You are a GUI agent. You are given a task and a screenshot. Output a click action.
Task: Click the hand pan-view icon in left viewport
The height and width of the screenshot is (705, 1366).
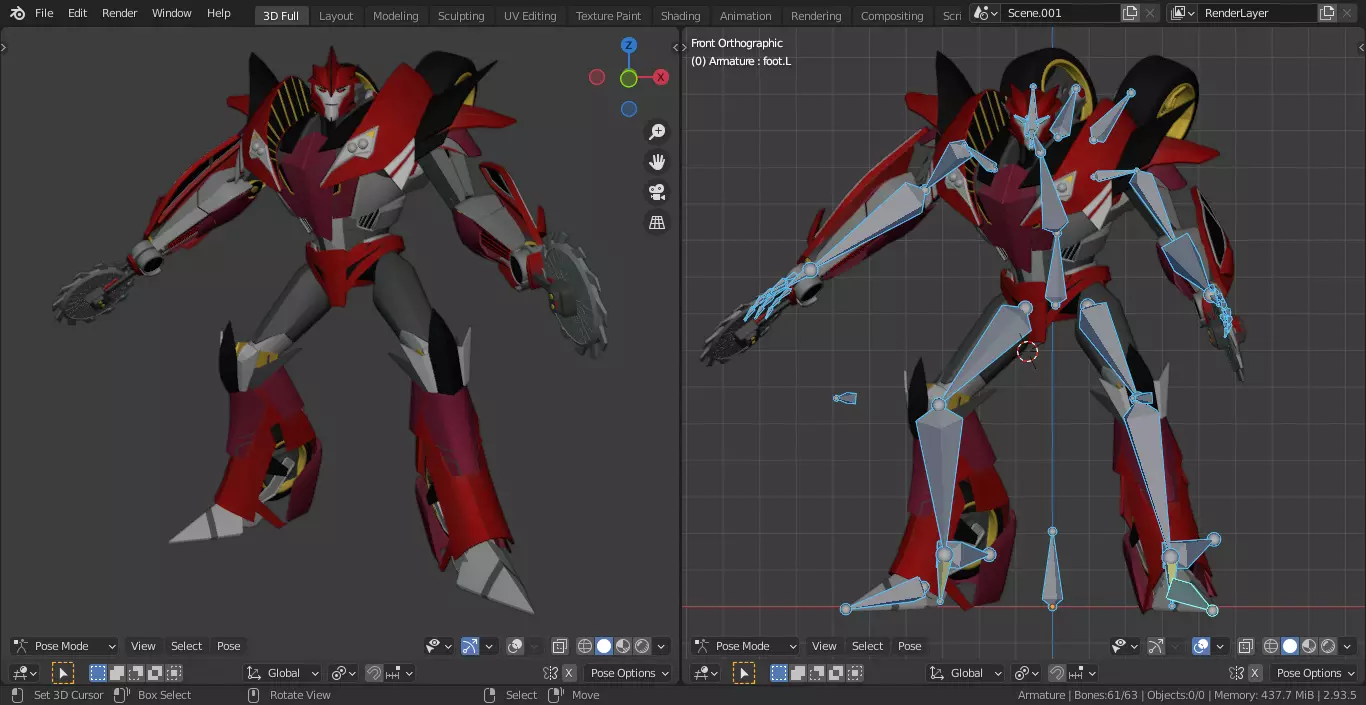657,162
